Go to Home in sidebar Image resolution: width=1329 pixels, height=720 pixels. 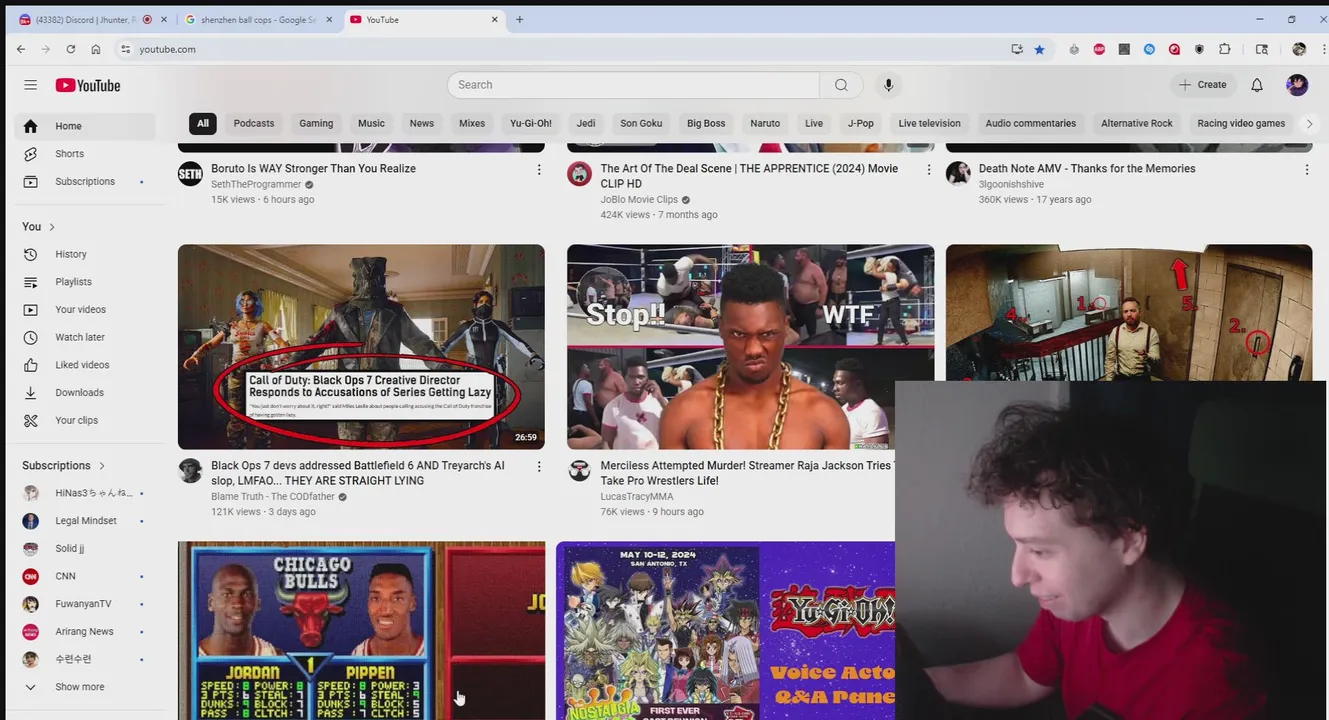tap(85, 126)
